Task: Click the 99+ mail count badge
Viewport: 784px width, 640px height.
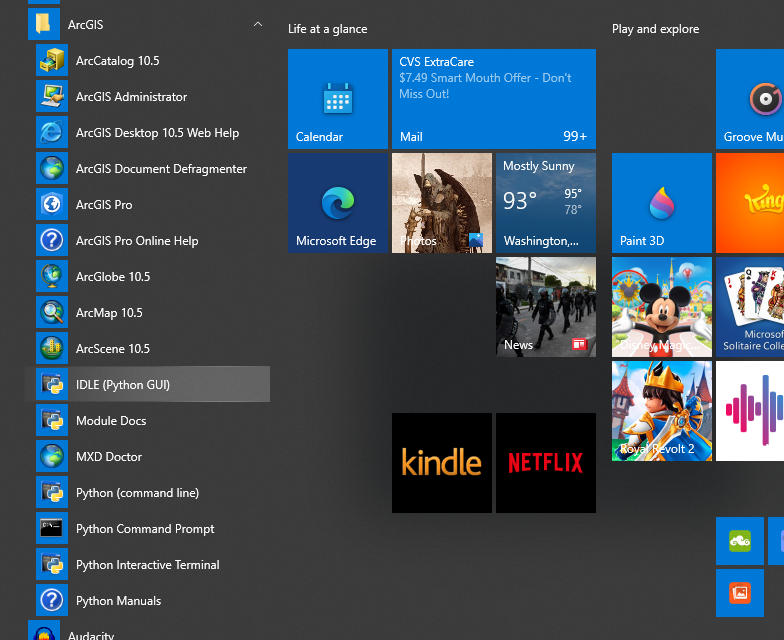Action: point(575,136)
